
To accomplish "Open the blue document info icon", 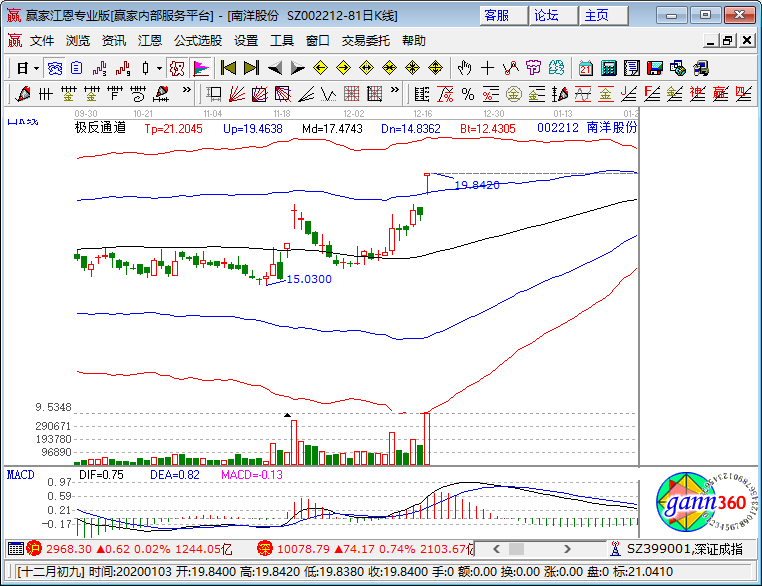I will [x=77, y=68].
